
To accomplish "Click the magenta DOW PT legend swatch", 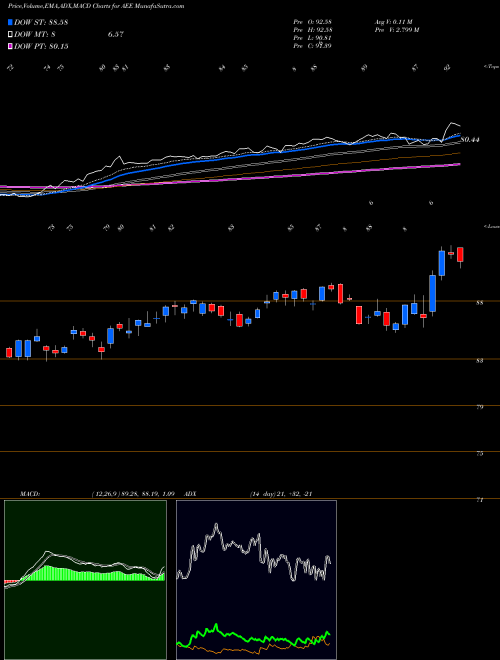I will pos(10,46).
